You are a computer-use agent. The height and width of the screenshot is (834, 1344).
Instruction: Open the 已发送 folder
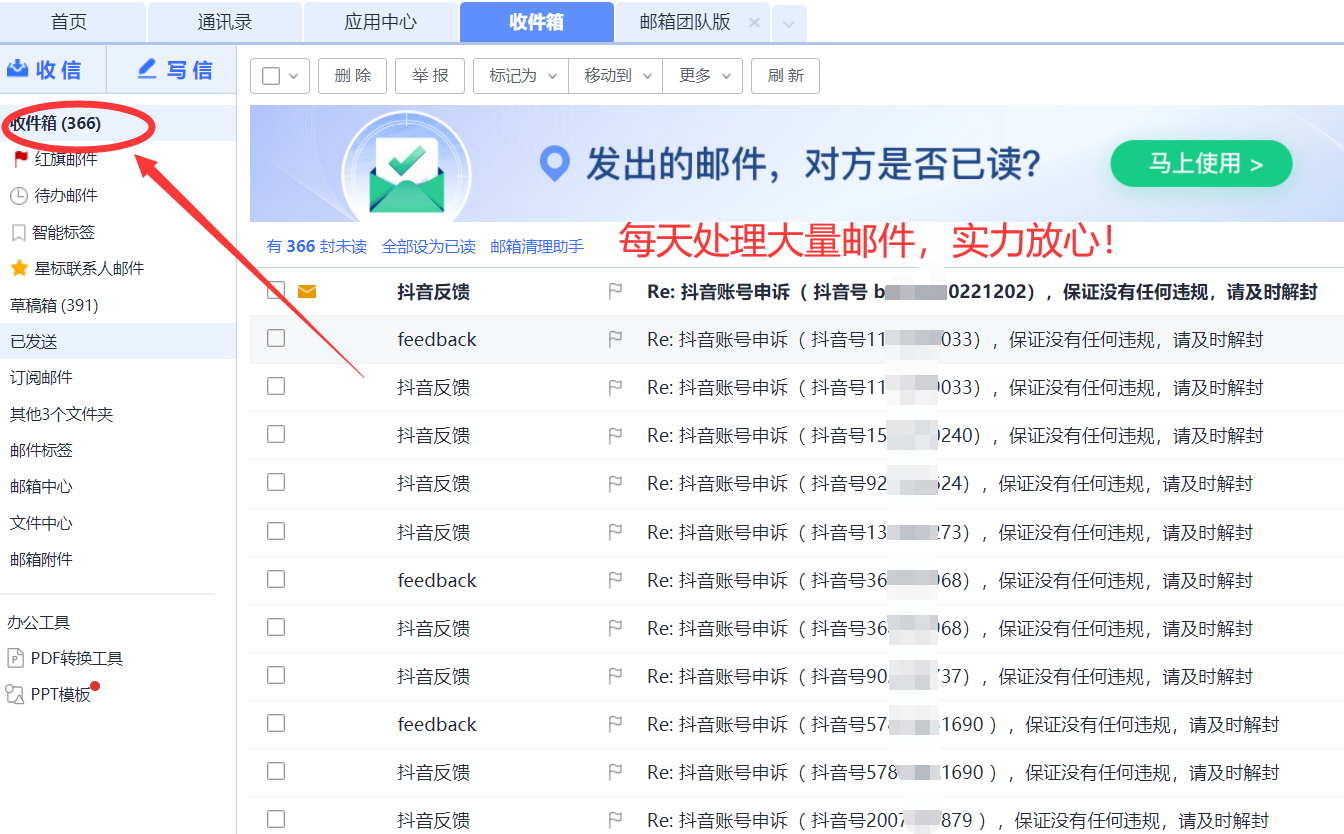point(118,341)
